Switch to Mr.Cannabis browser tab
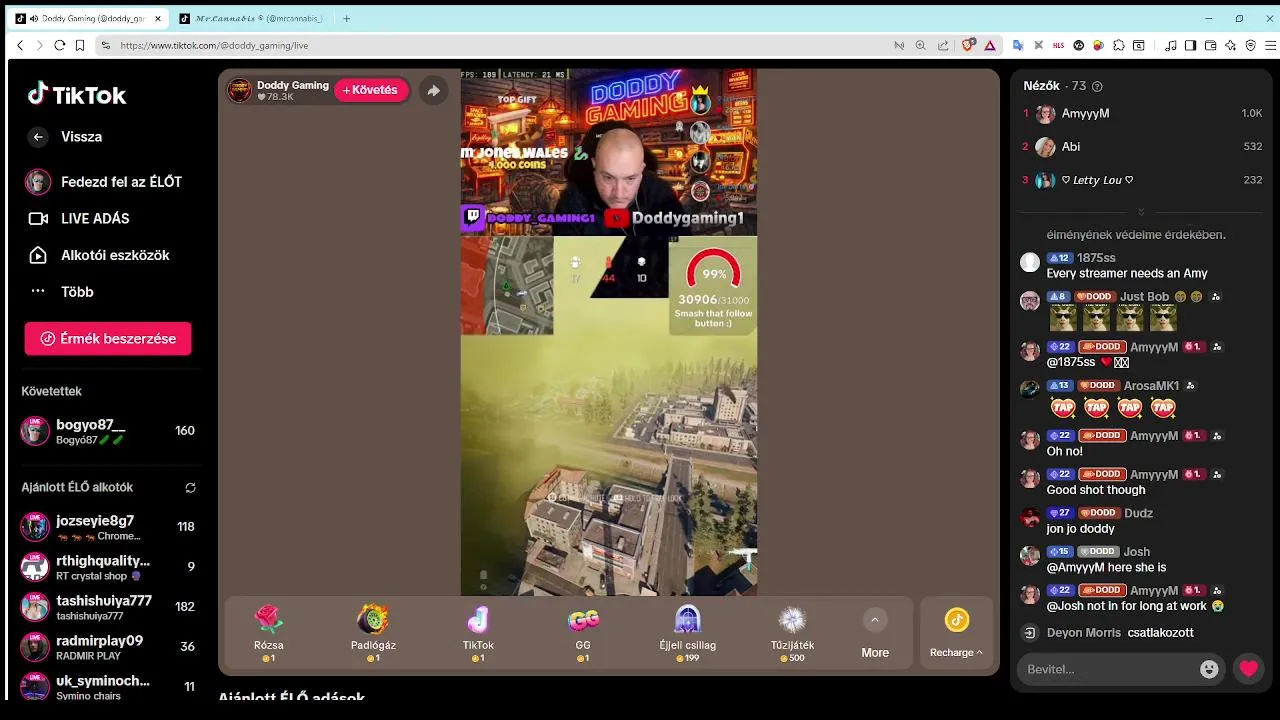Screen dimensions: 1280x720 click(250, 18)
